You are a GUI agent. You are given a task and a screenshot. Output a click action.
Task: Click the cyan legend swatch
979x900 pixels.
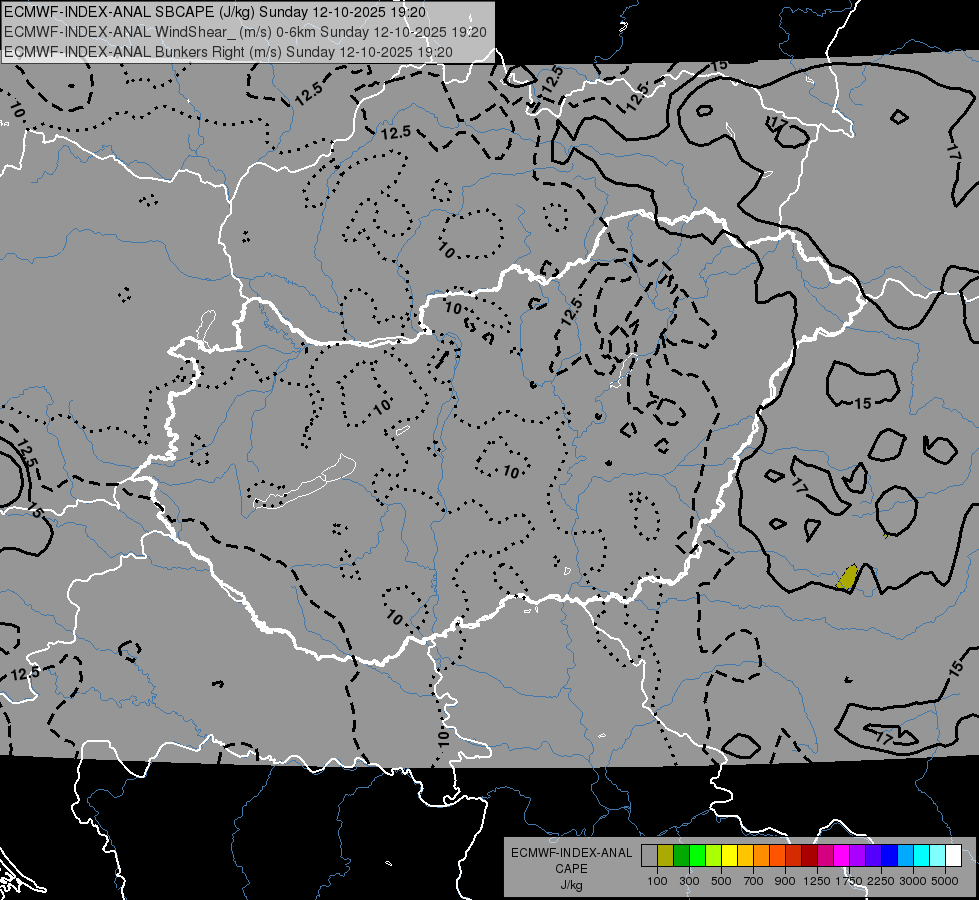tap(922, 856)
